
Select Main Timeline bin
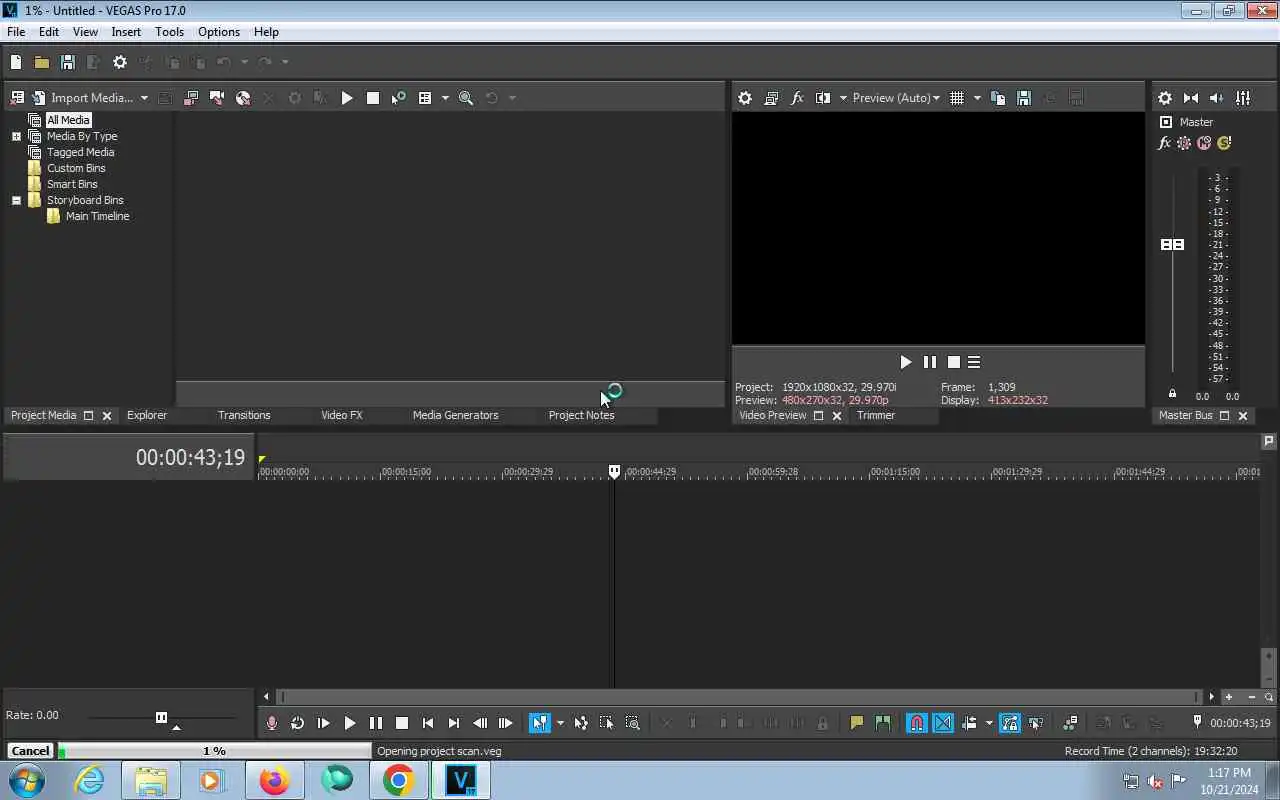click(x=97, y=216)
